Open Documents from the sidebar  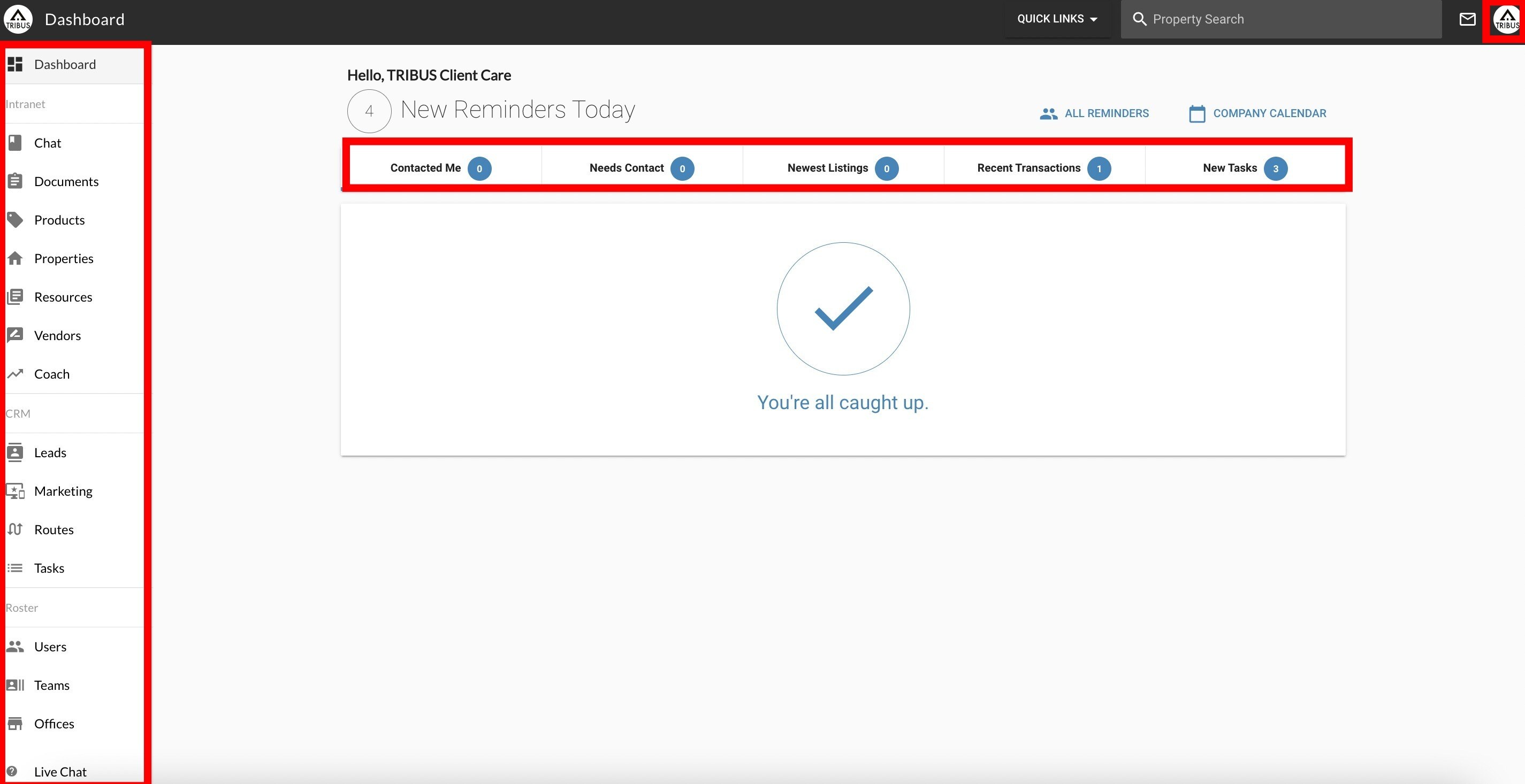(x=74, y=181)
